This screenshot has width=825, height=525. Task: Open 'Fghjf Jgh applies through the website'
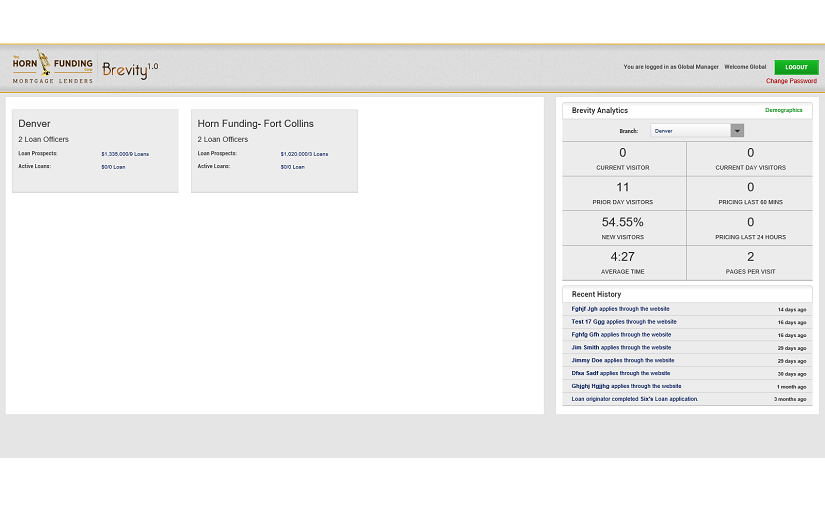620,309
